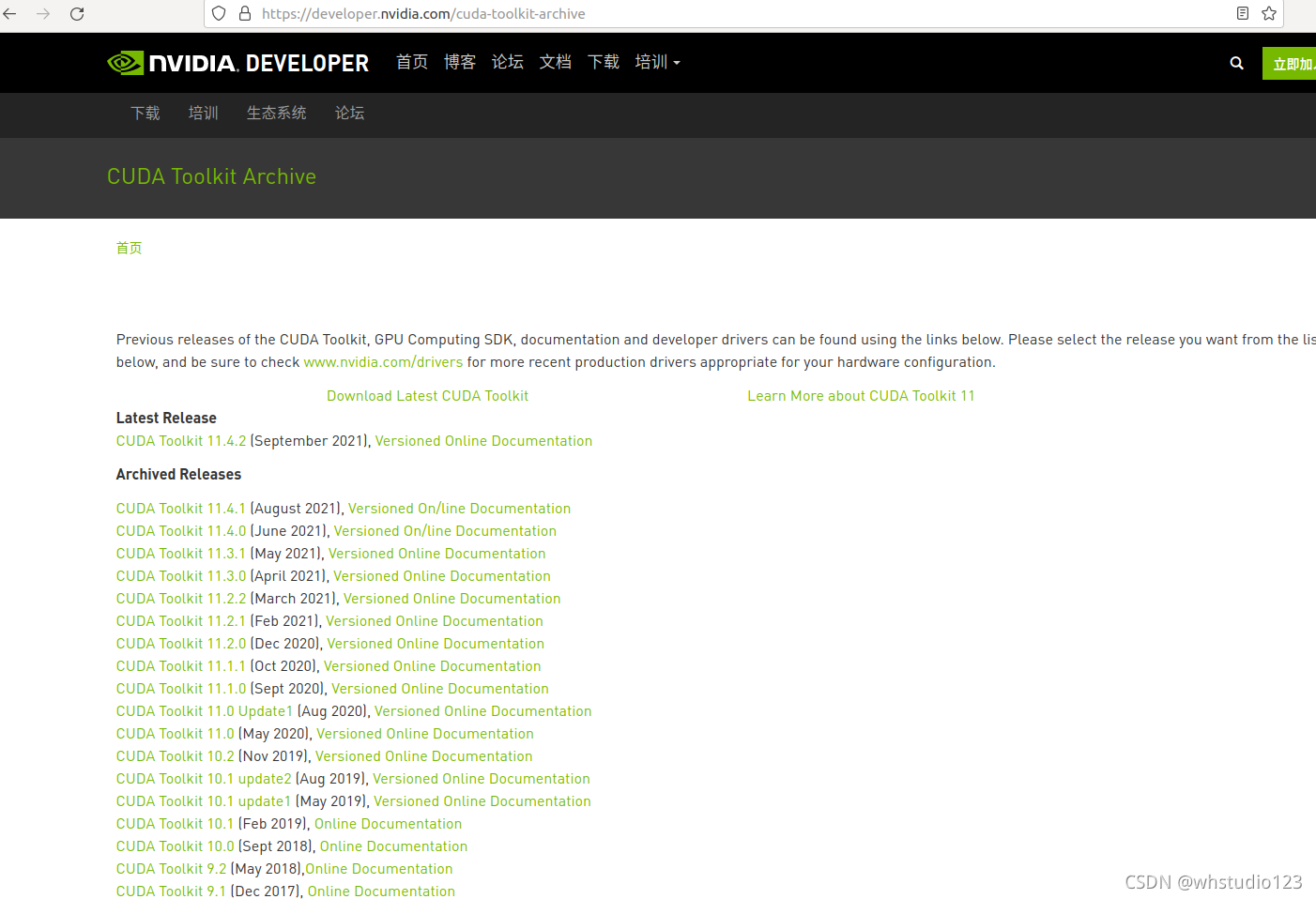Open search with magnifier icon

pos(1236,63)
